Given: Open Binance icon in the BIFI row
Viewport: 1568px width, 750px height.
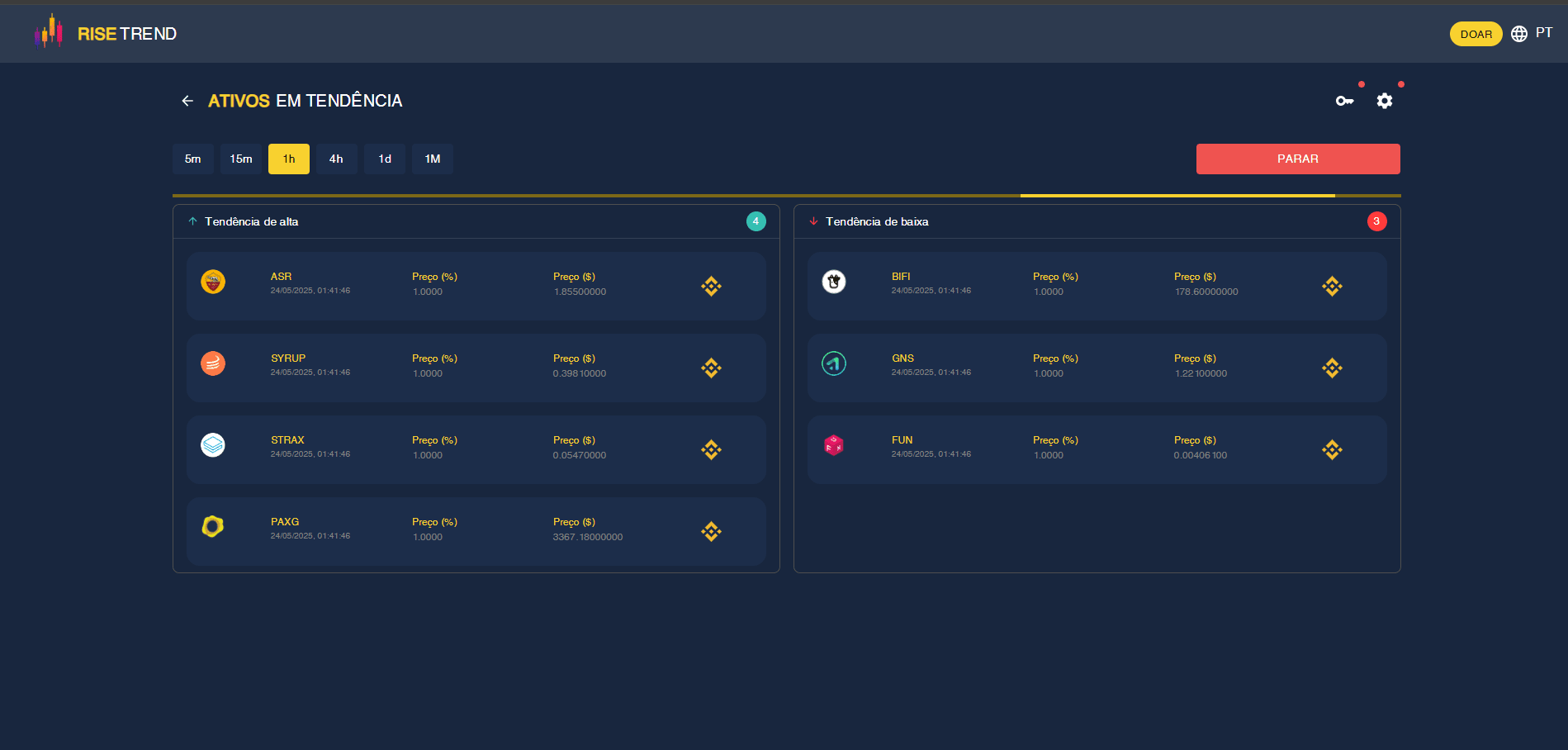Looking at the screenshot, I should point(1333,287).
